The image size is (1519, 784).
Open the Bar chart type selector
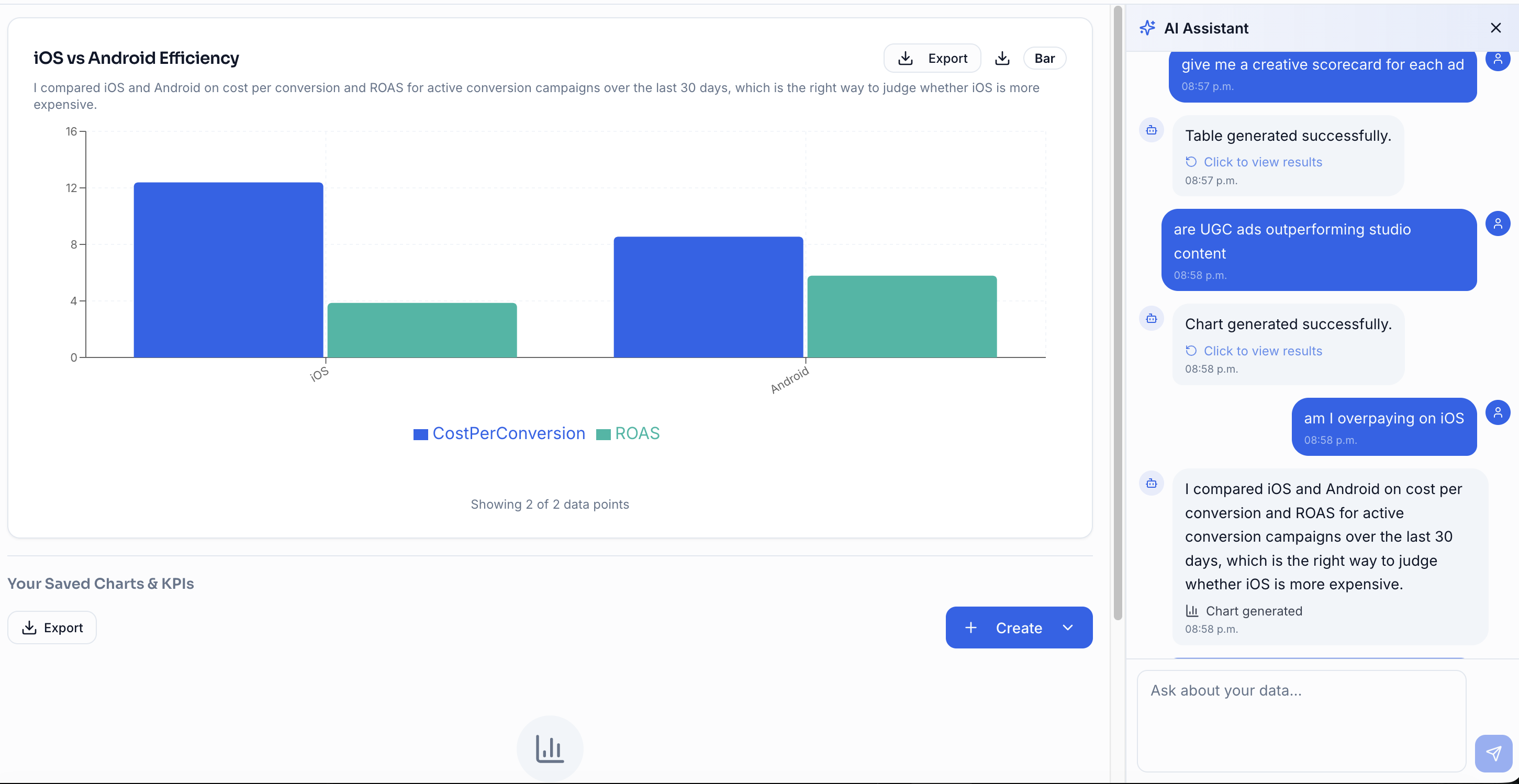1044,58
